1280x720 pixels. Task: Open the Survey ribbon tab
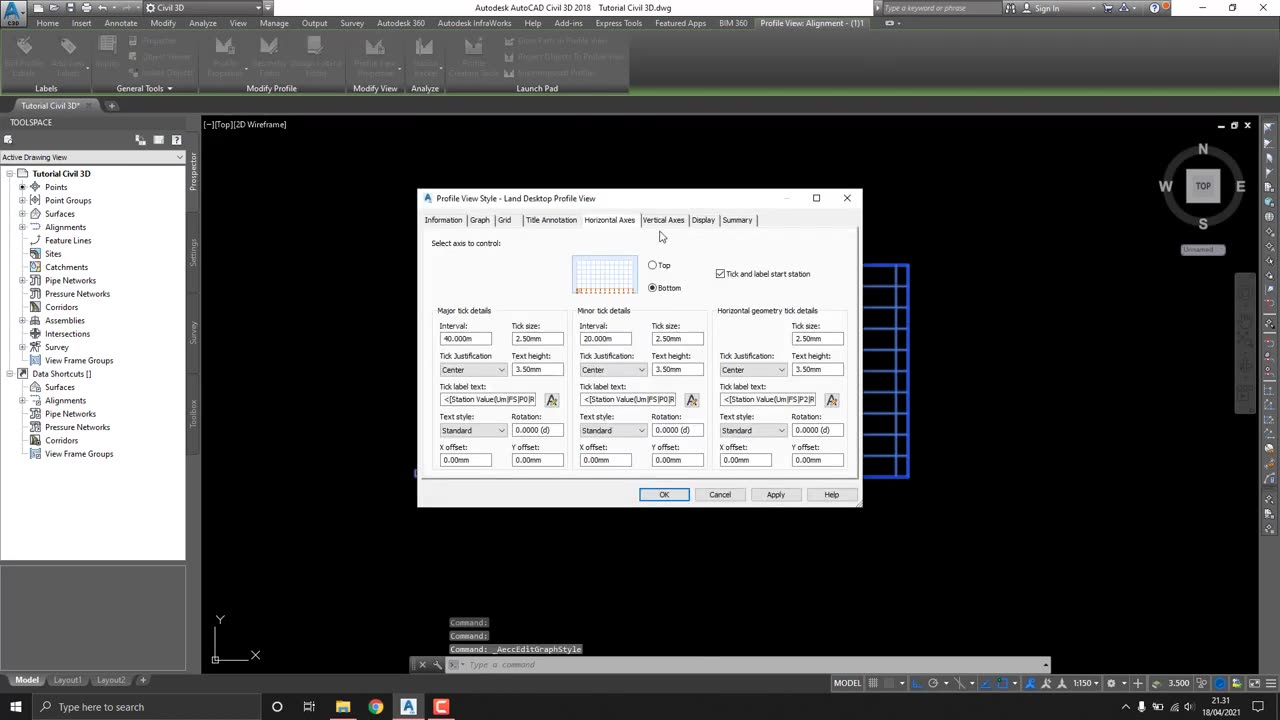(352, 23)
